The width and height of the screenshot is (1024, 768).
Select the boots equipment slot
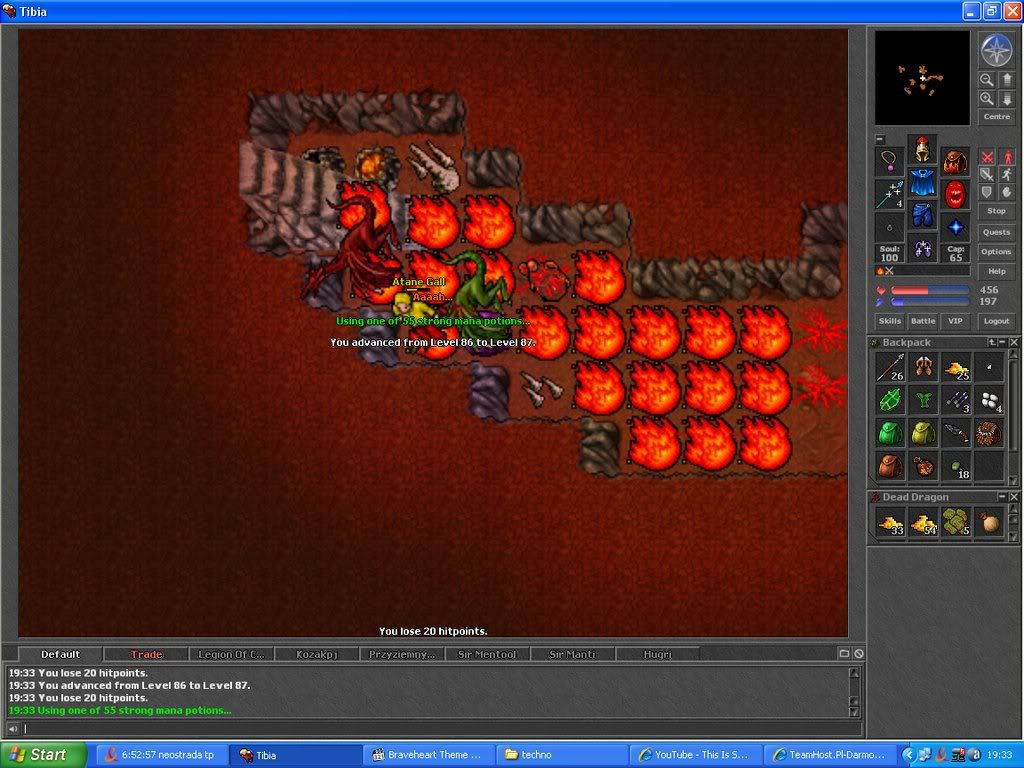[x=922, y=248]
